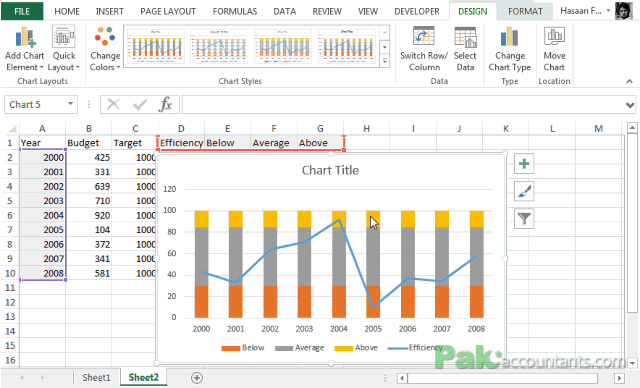Select the Efficiency header cell
The height and width of the screenshot is (388, 640).
click(181, 143)
